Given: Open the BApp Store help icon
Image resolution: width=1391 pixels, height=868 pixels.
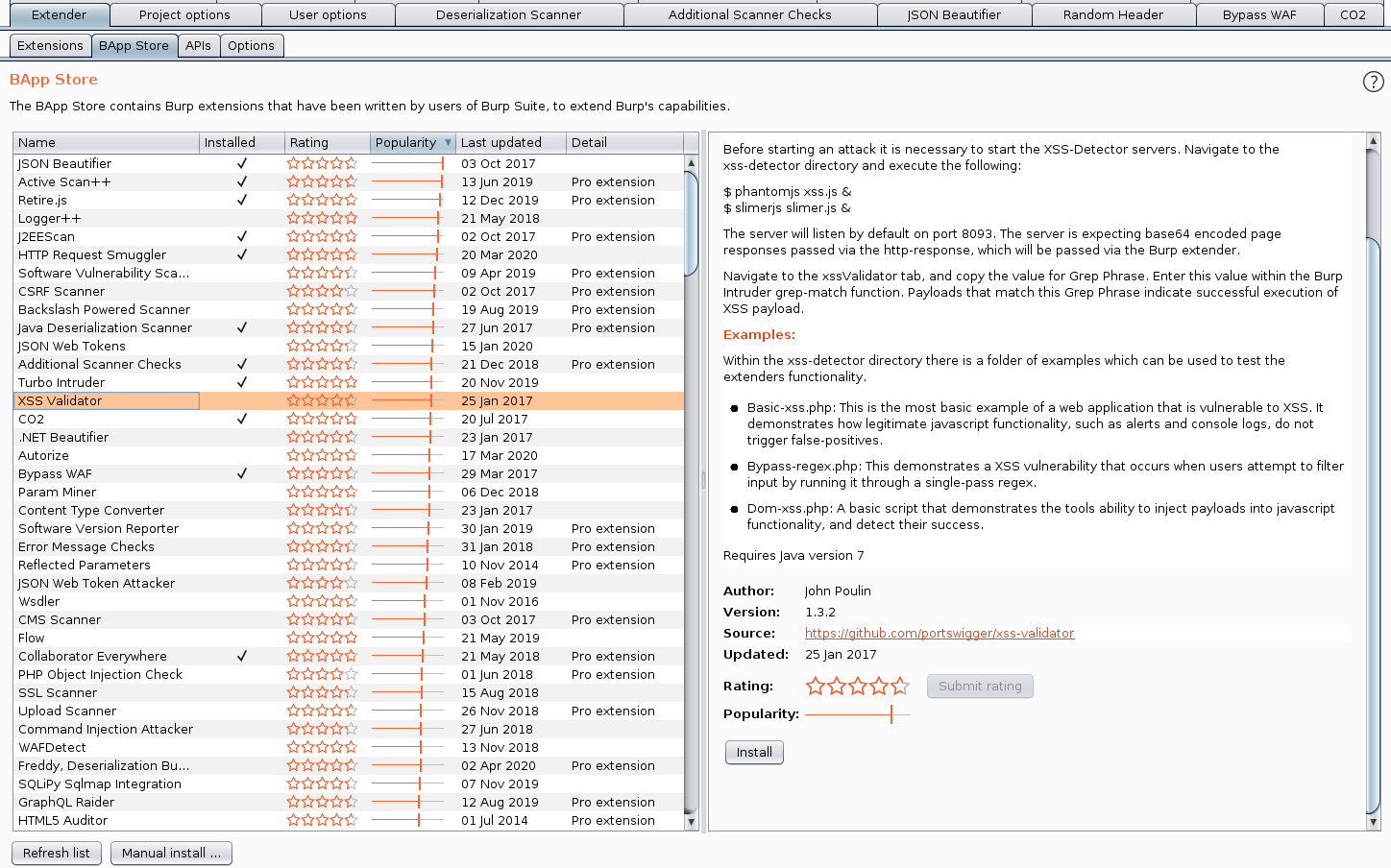Looking at the screenshot, I should 1374,82.
